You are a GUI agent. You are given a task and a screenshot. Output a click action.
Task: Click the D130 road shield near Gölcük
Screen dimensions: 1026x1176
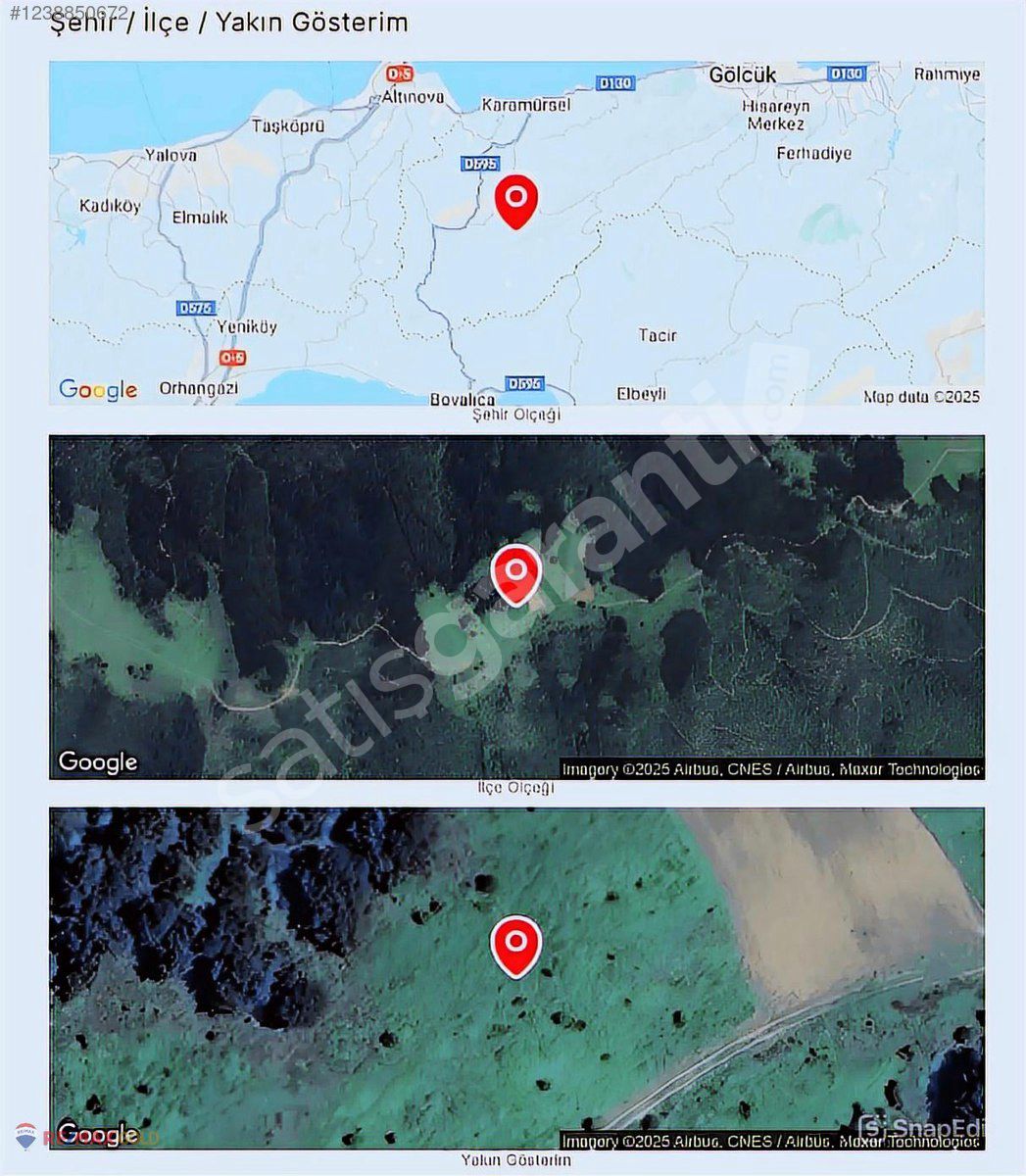pos(847,73)
